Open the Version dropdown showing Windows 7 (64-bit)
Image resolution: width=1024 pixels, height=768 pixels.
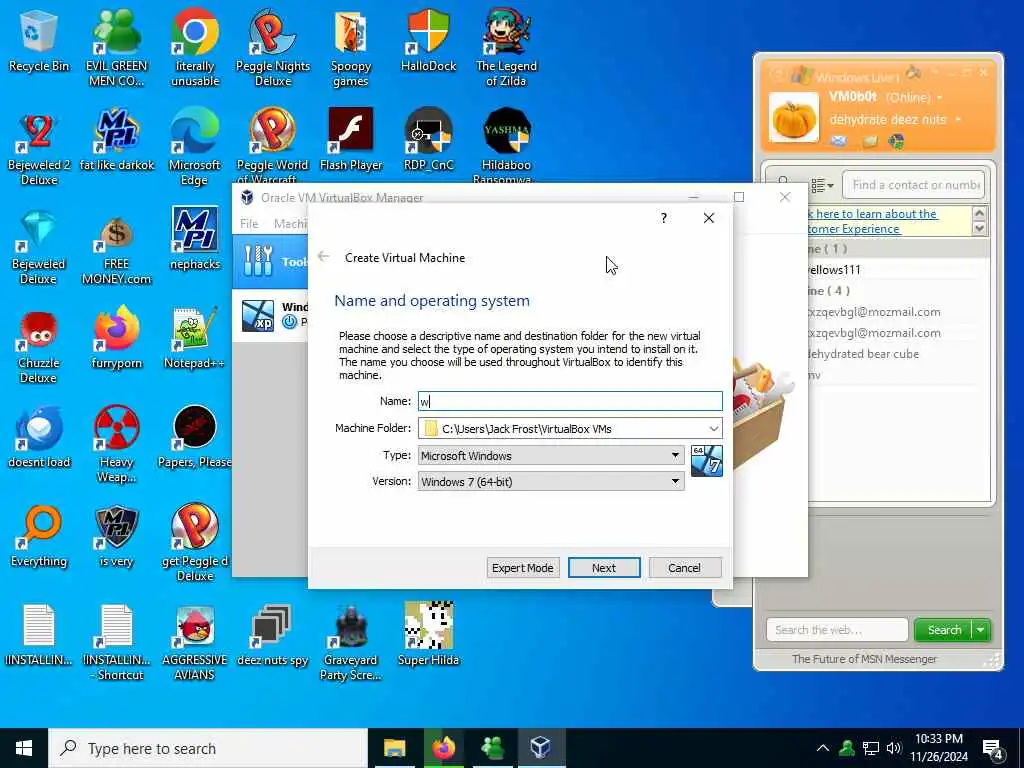551,481
